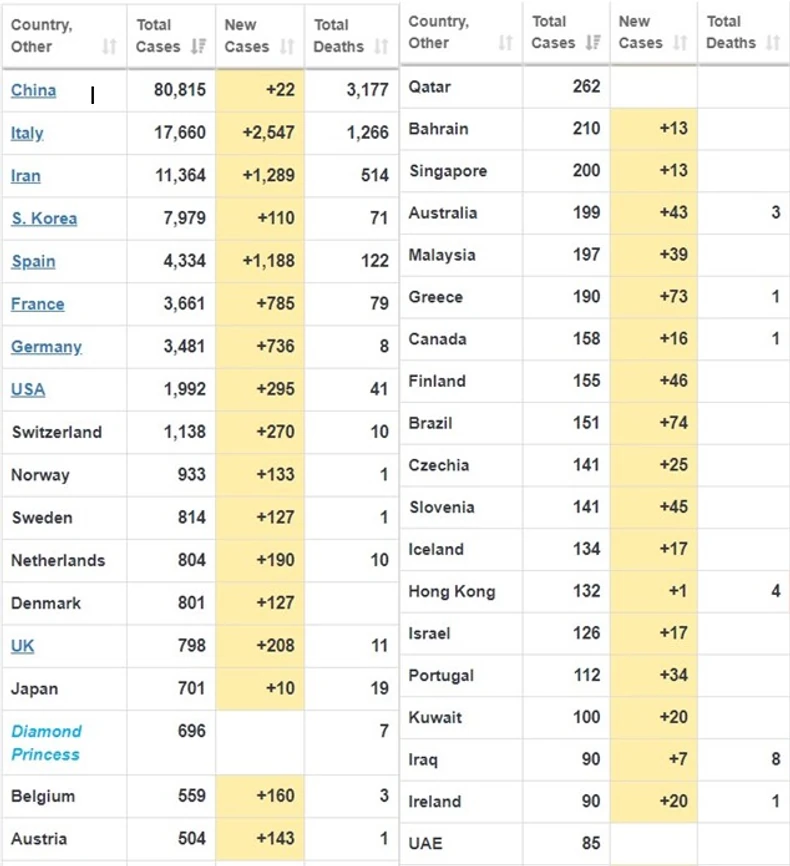The width and height of the screenshot is (790, 866).
Task: Click Total Cases sort icon above Qatar's 262
Action: tap(594, 42)
